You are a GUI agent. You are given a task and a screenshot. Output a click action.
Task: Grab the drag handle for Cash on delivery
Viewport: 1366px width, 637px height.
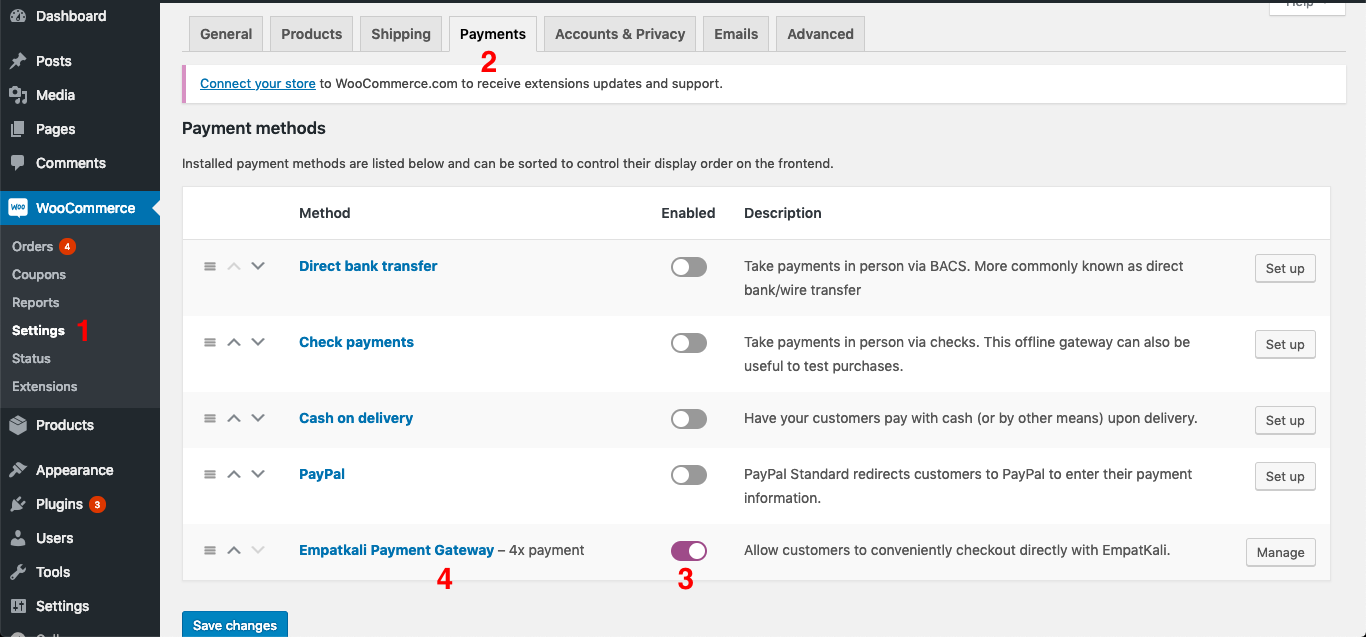210,418
